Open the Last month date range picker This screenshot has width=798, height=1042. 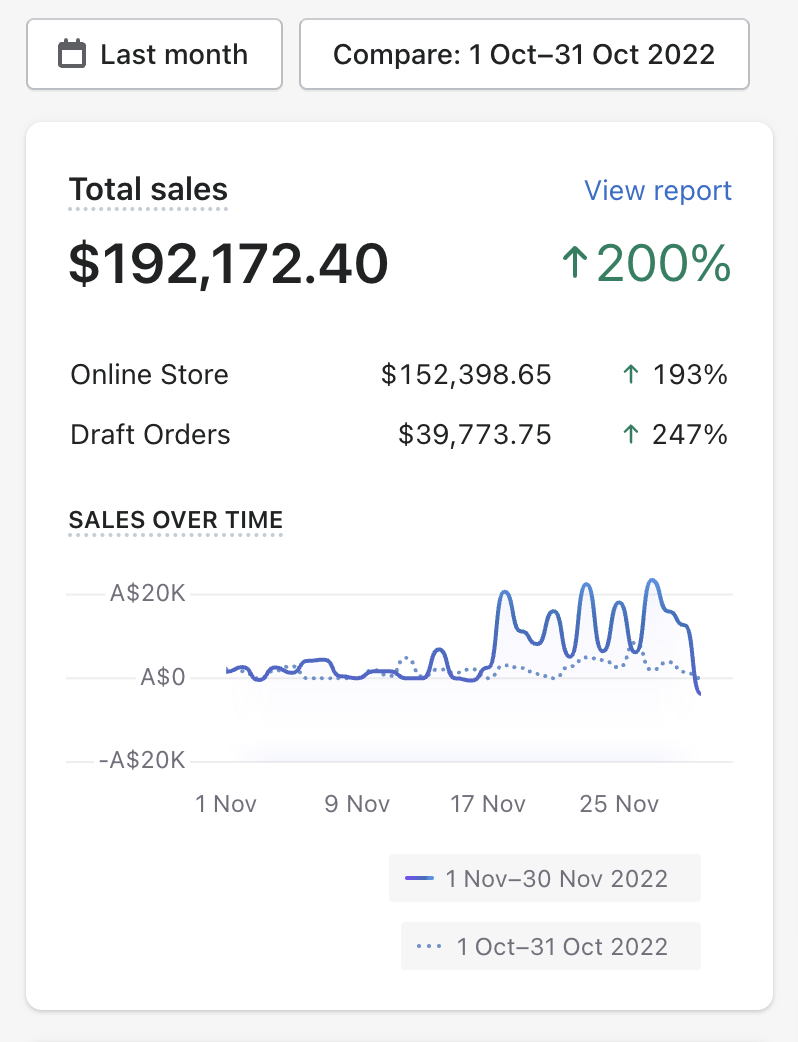coord(153,54)
